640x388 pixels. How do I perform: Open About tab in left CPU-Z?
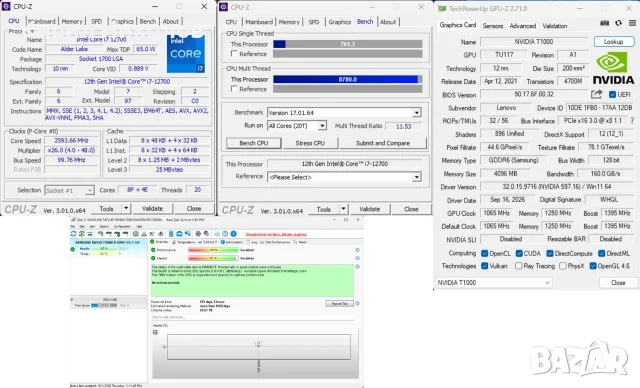171,21
